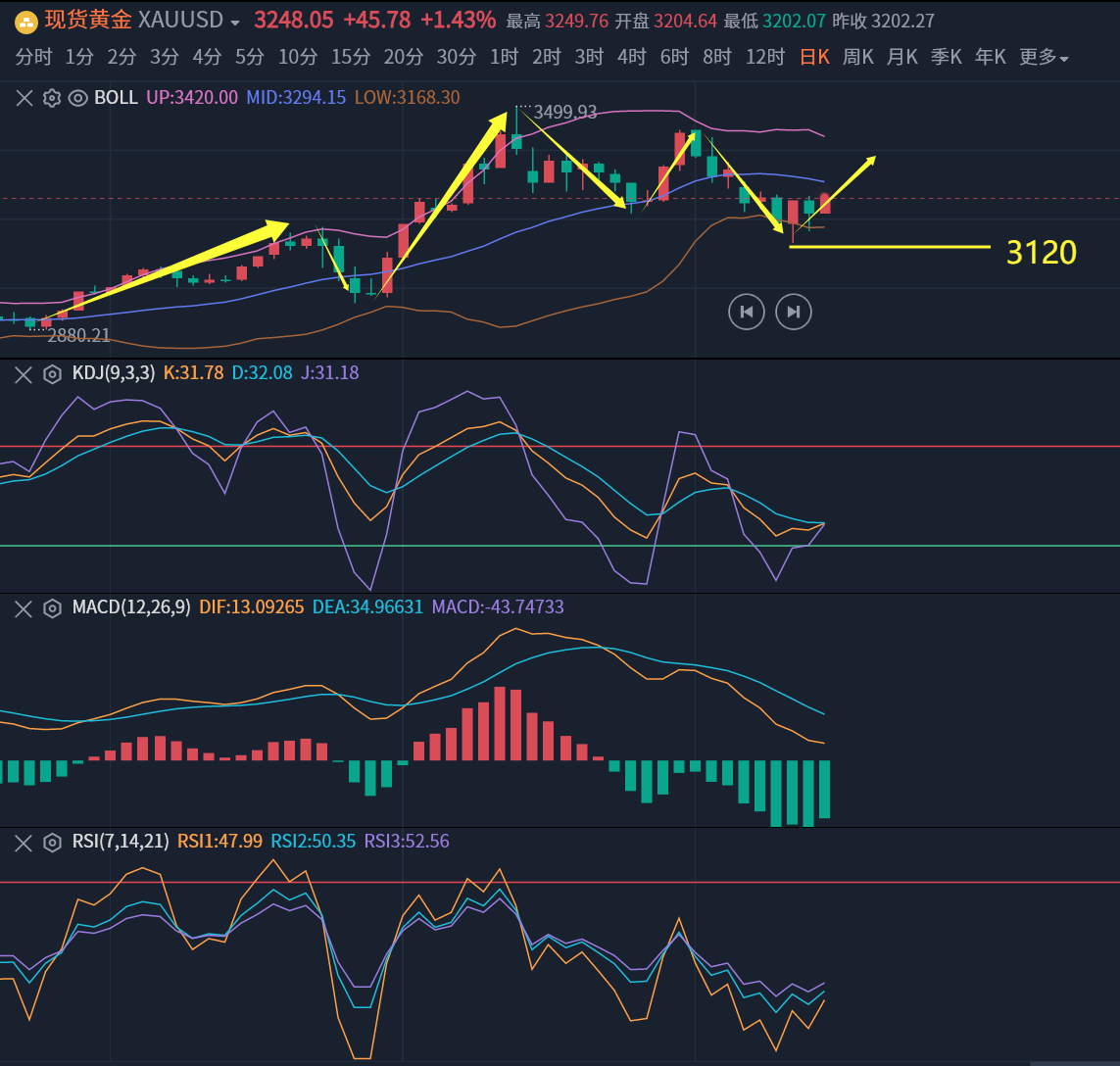Click the KDJ D:32.08 value
Viewport: 1120px width, 1066px height.
263,373
